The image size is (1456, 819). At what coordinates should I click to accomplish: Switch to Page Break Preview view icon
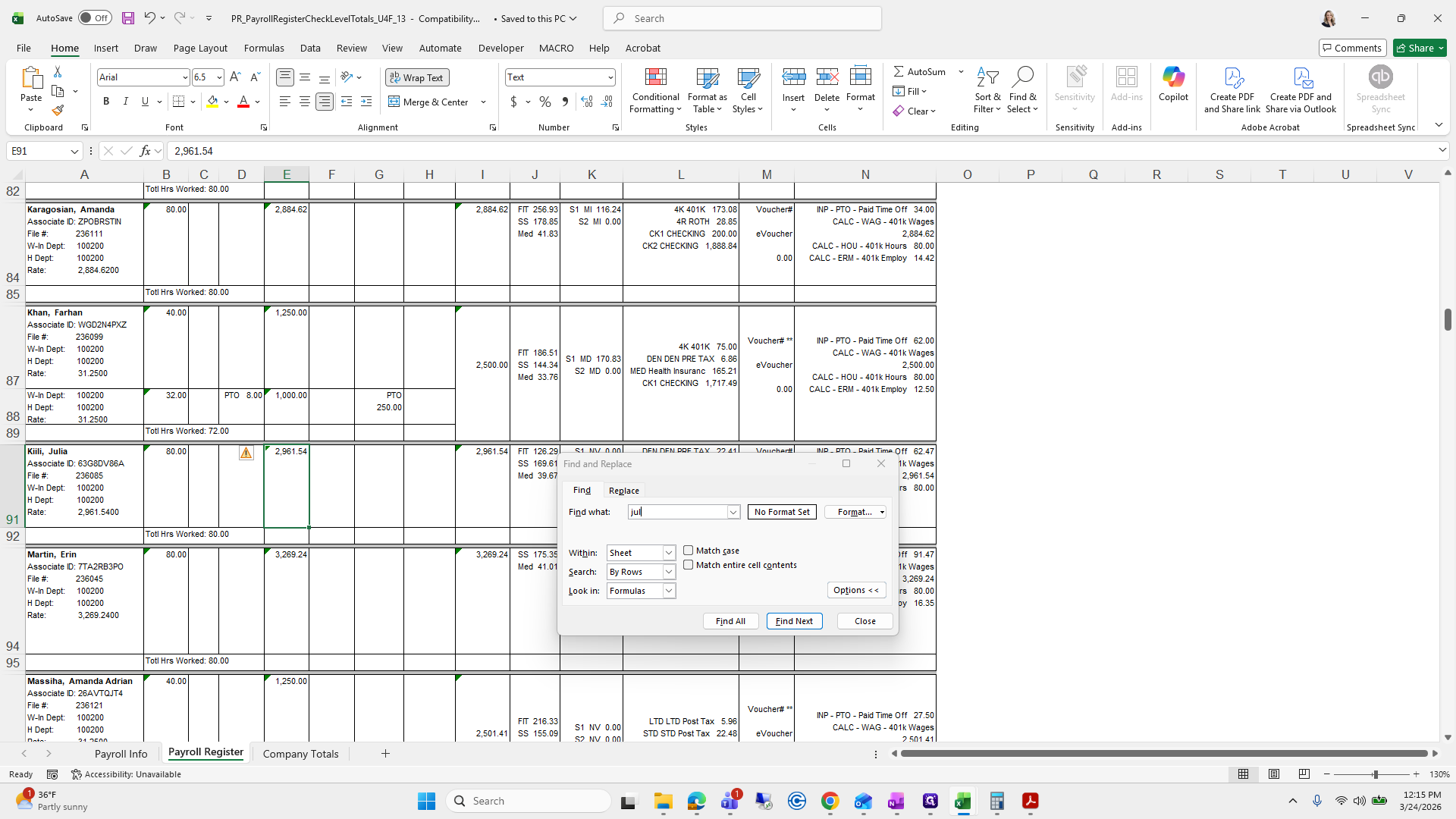pos(1304,774)
